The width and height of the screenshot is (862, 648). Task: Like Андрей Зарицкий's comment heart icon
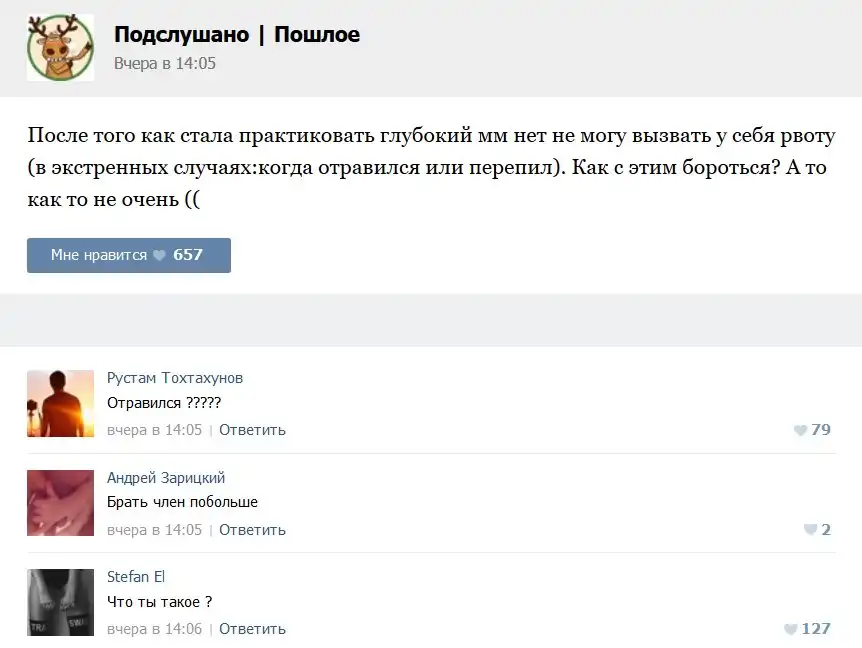pos(810,530)
